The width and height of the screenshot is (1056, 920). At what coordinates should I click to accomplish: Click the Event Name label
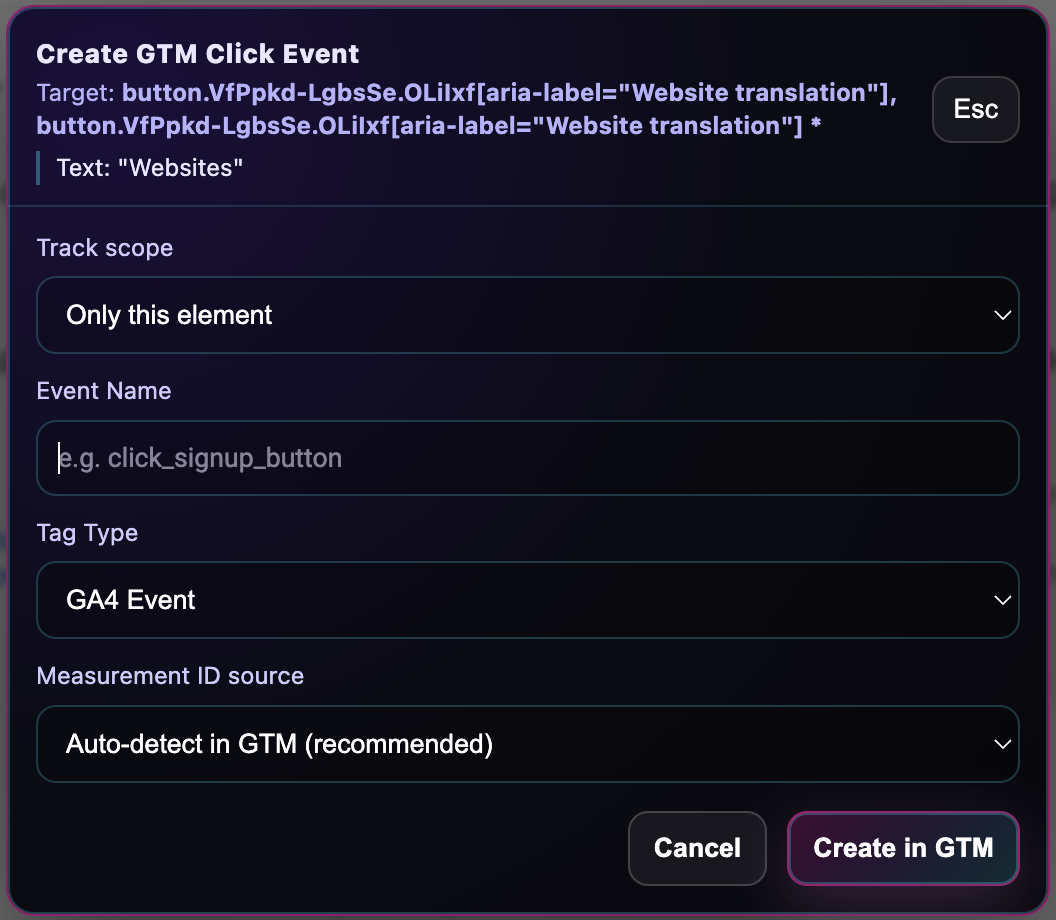pos(103,390)
